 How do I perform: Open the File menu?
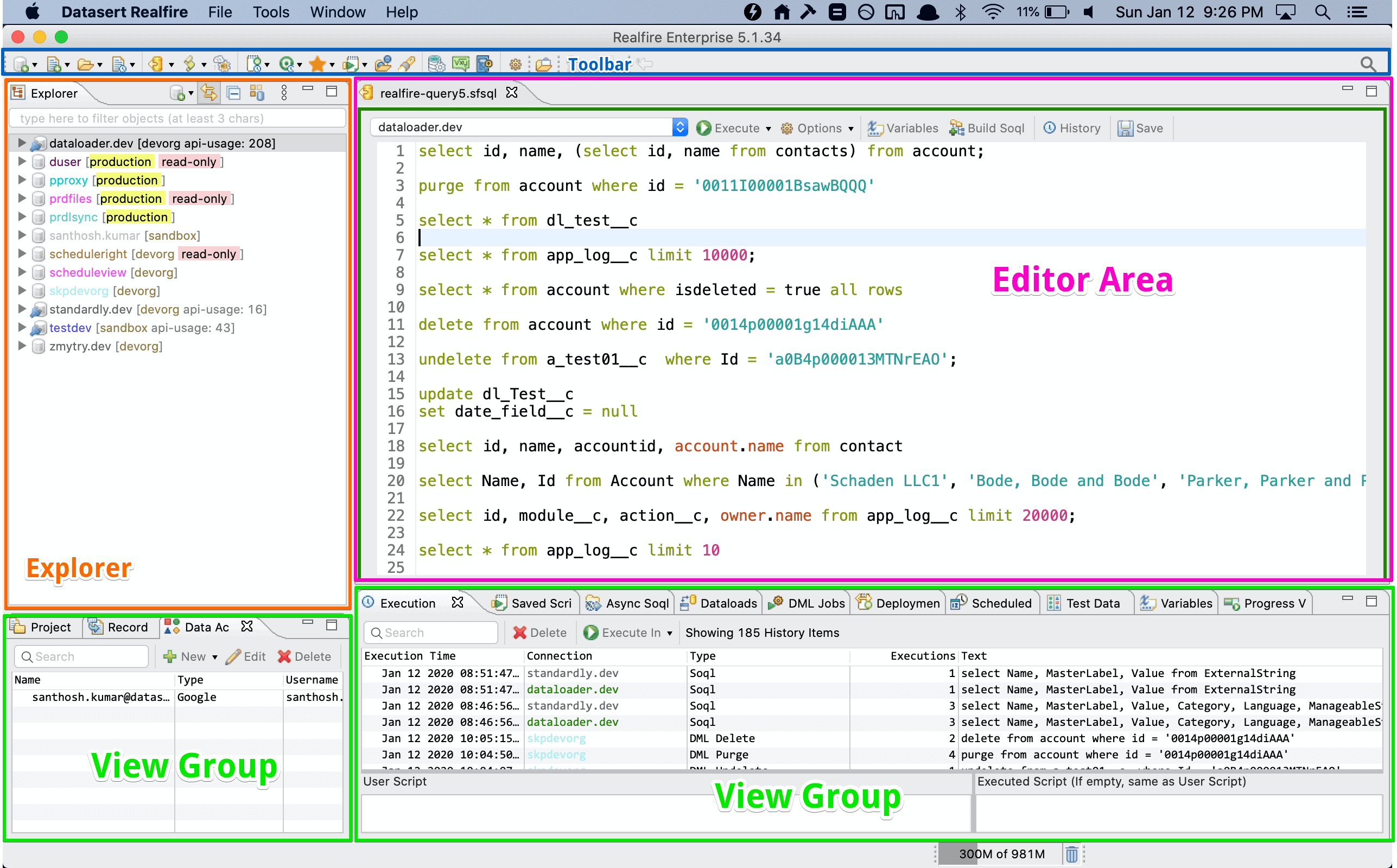(x=220, y=12)
